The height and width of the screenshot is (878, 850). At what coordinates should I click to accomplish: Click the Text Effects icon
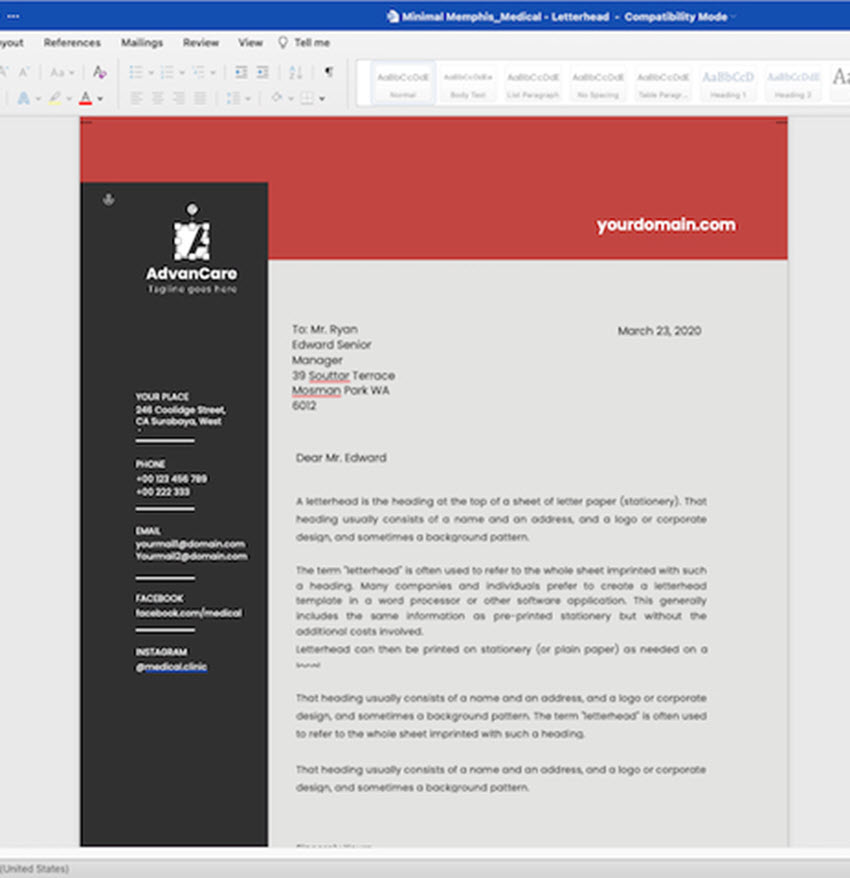pos(24,99)
